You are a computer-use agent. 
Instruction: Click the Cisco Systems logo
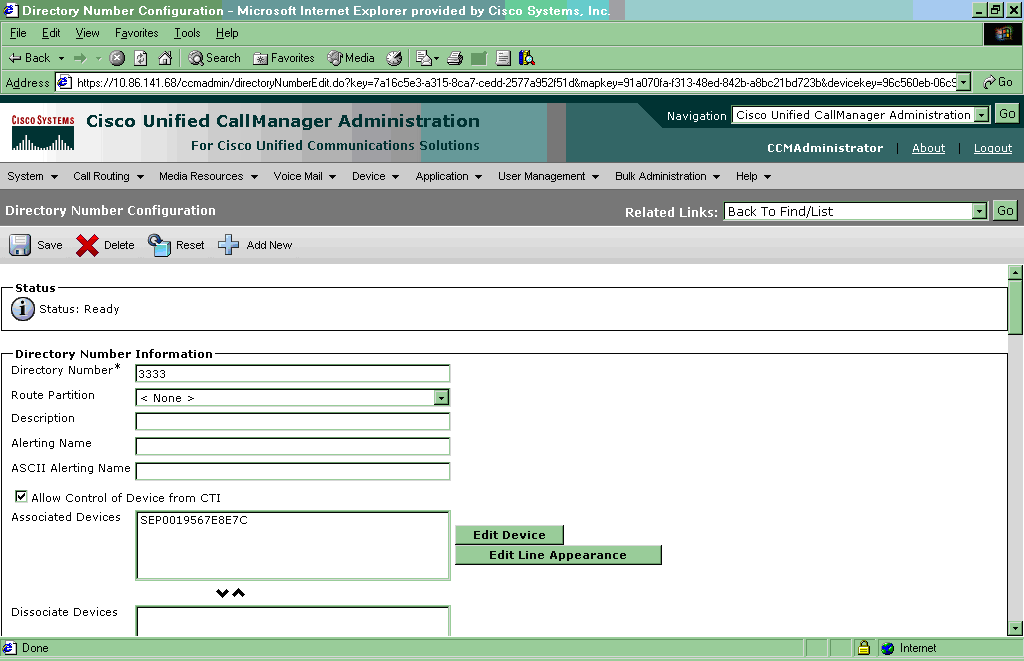click(x=42, y=132)
